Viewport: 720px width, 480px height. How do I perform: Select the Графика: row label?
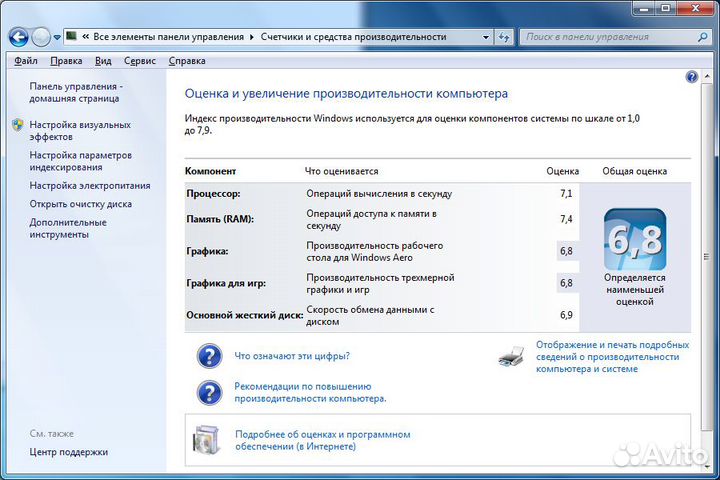click(x=207, y=251)
